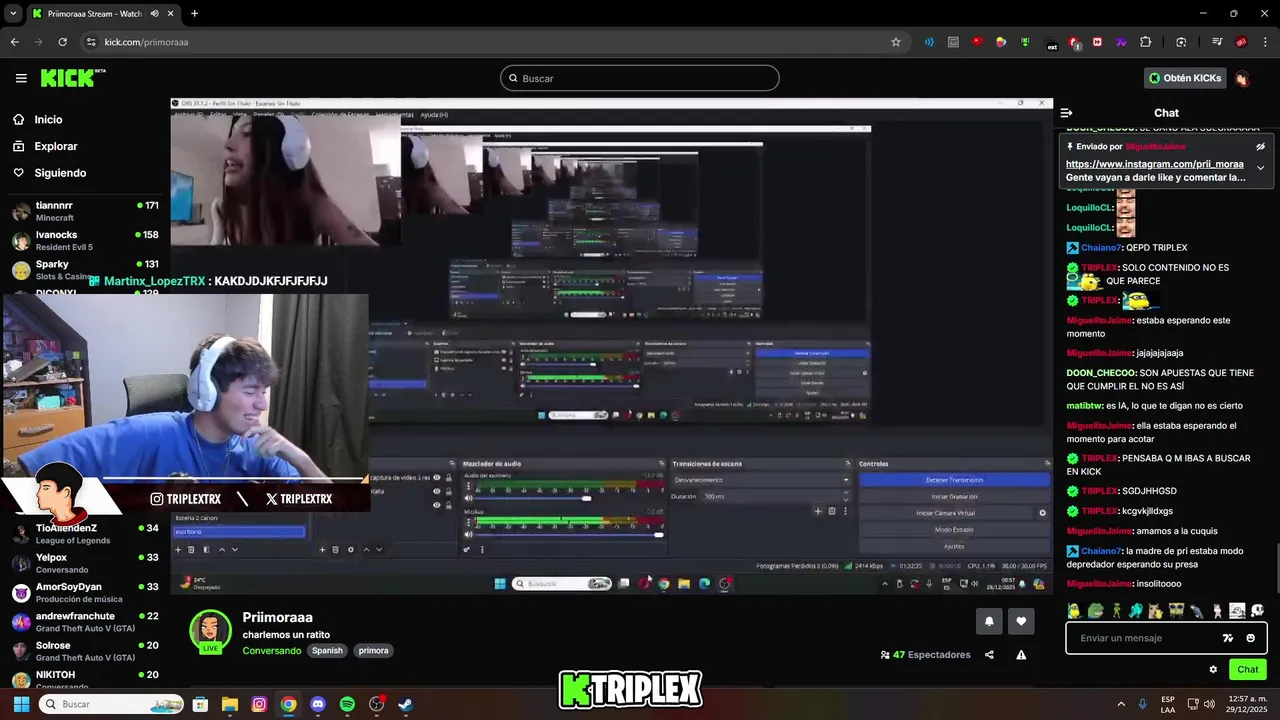Click the Obtén KICKs button
1280x720 pixels.
(1185, 78)
